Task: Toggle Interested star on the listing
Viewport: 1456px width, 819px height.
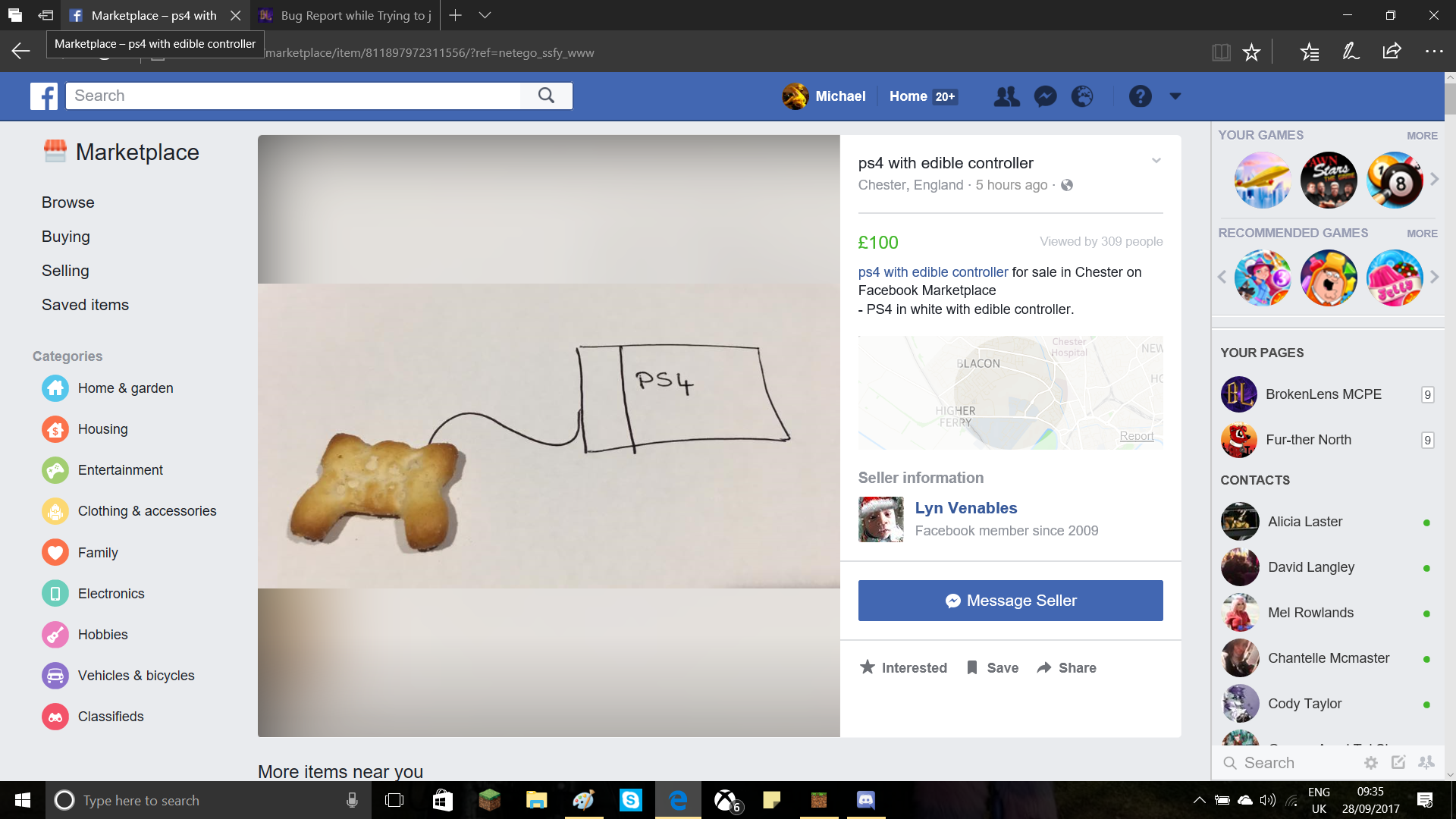Action: [903, 667]
